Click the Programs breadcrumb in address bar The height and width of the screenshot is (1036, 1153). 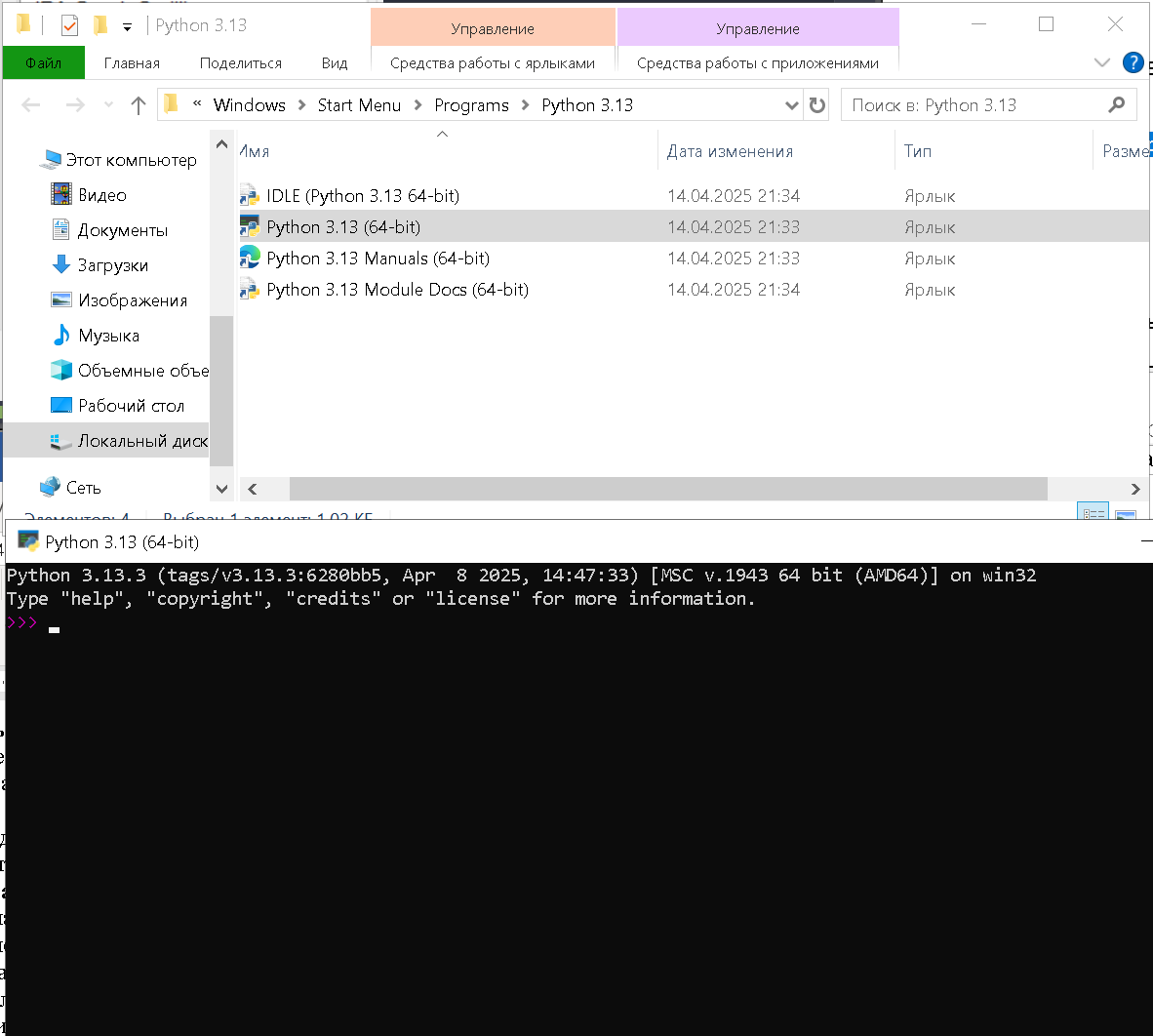point(471,105)
